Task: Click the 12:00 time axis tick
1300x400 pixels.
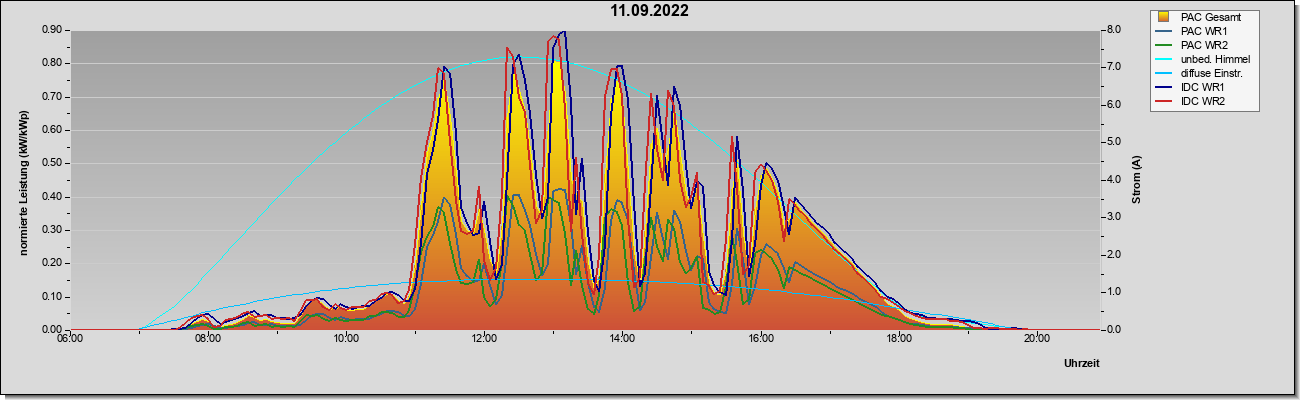Action: point(484,339)
